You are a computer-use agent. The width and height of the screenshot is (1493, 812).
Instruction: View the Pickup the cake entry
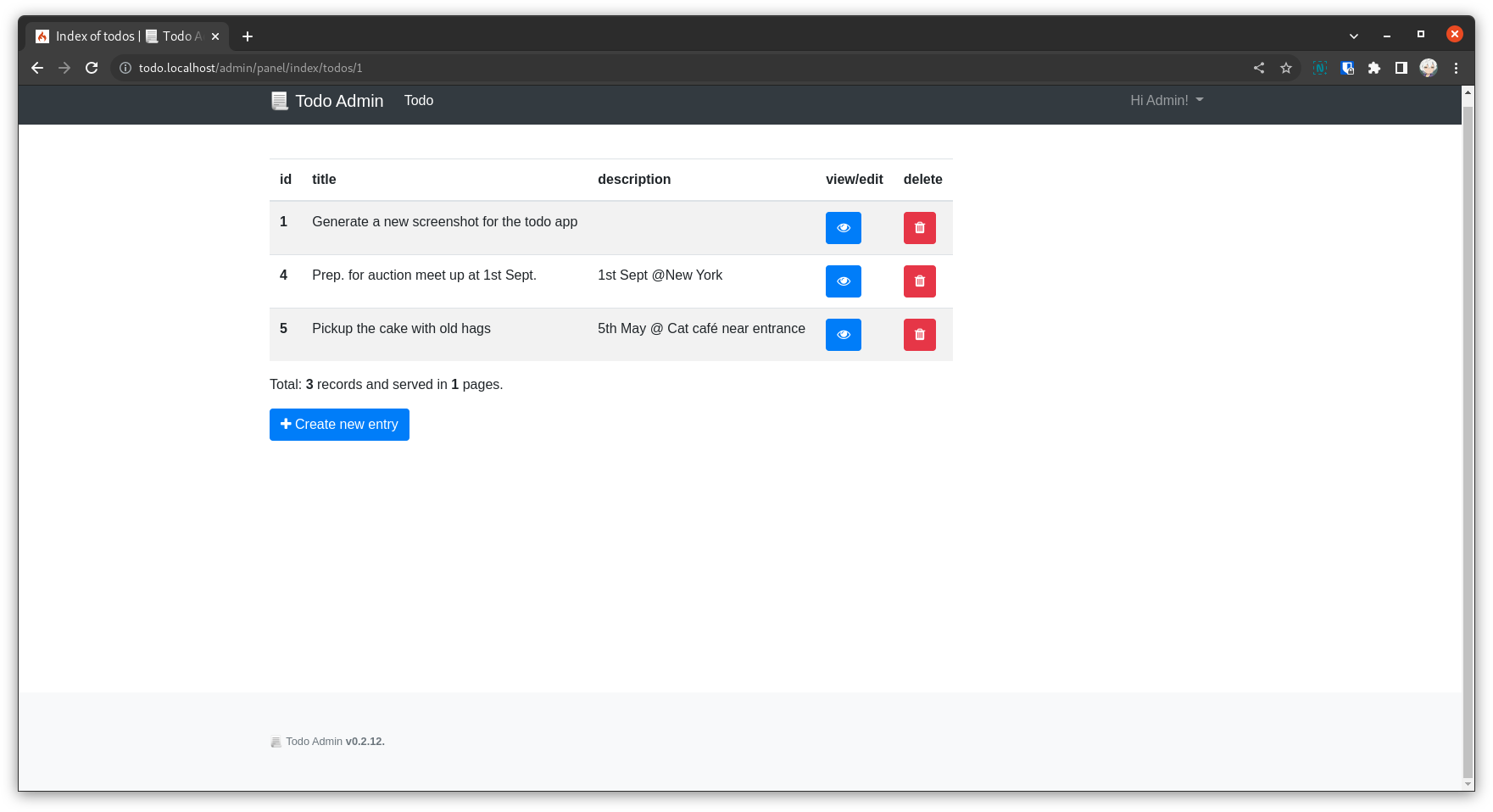click(843, 335)
